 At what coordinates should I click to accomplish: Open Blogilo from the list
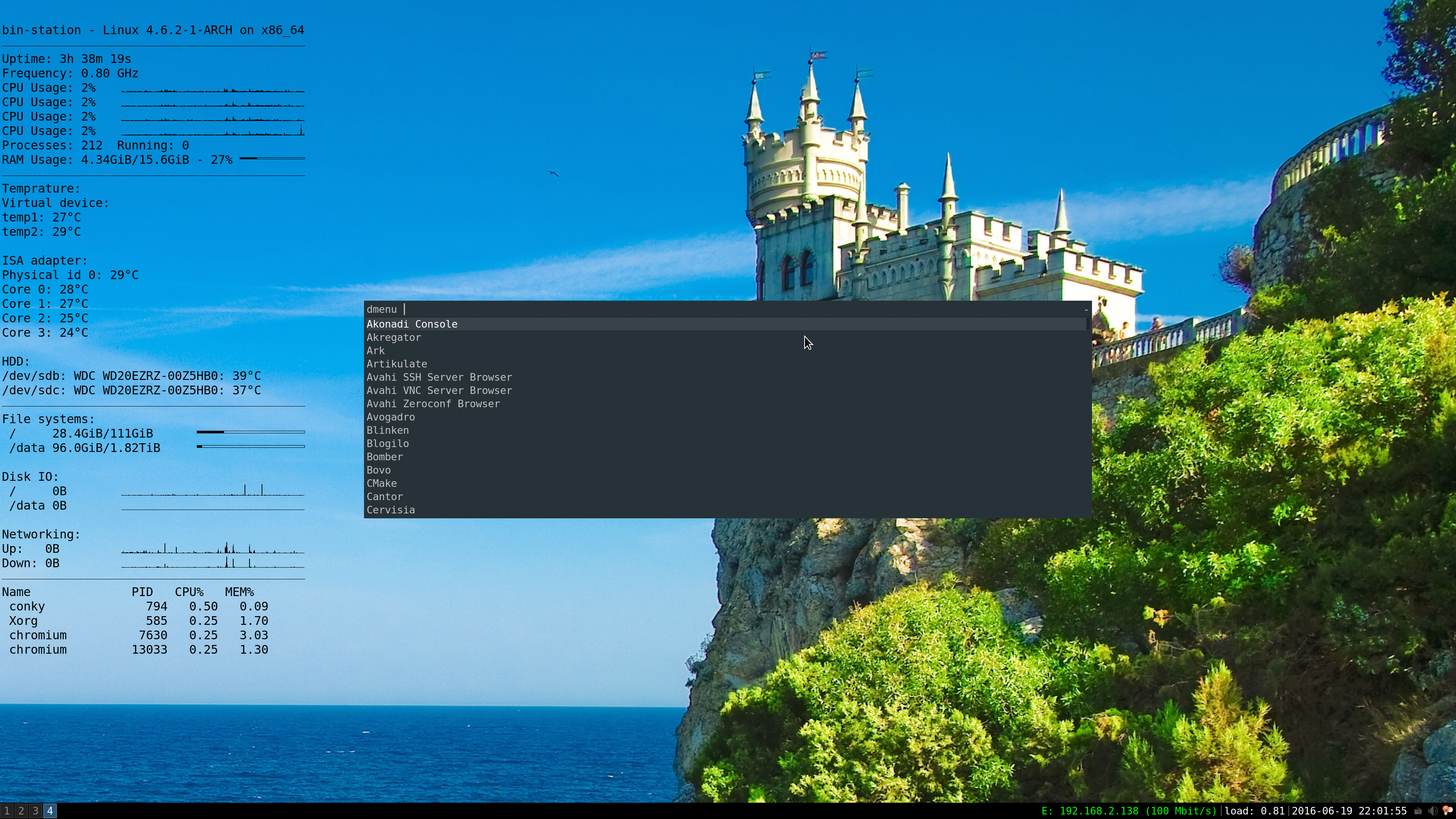(x=726, y=444)
